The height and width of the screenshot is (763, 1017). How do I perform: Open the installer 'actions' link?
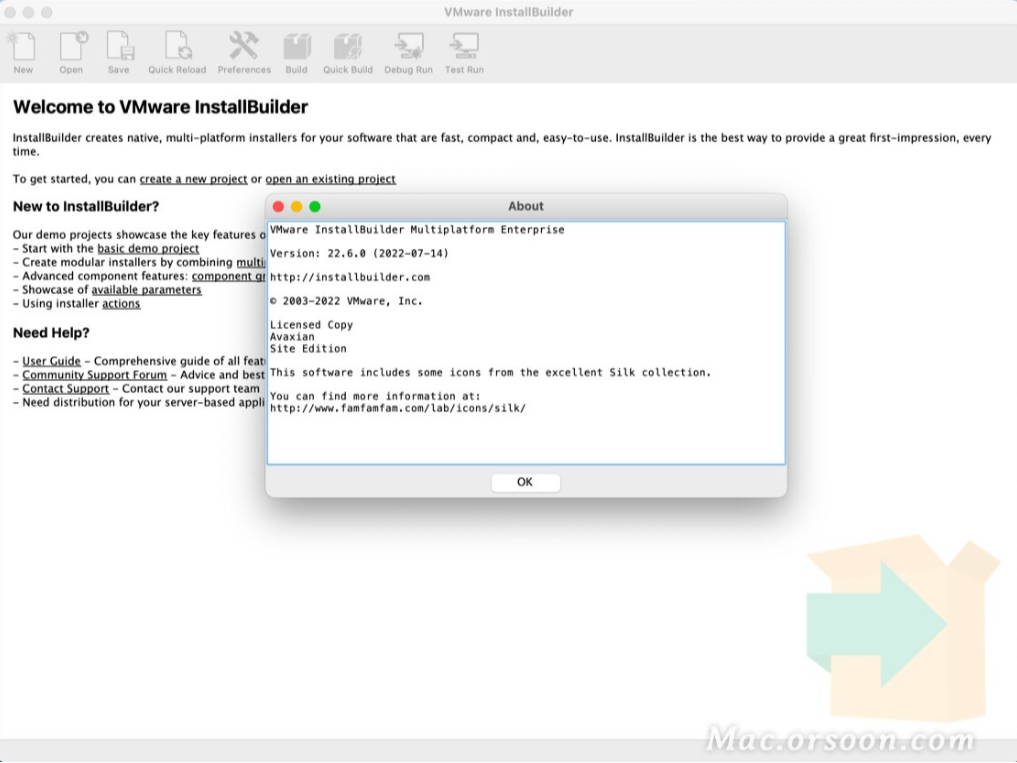121,304
